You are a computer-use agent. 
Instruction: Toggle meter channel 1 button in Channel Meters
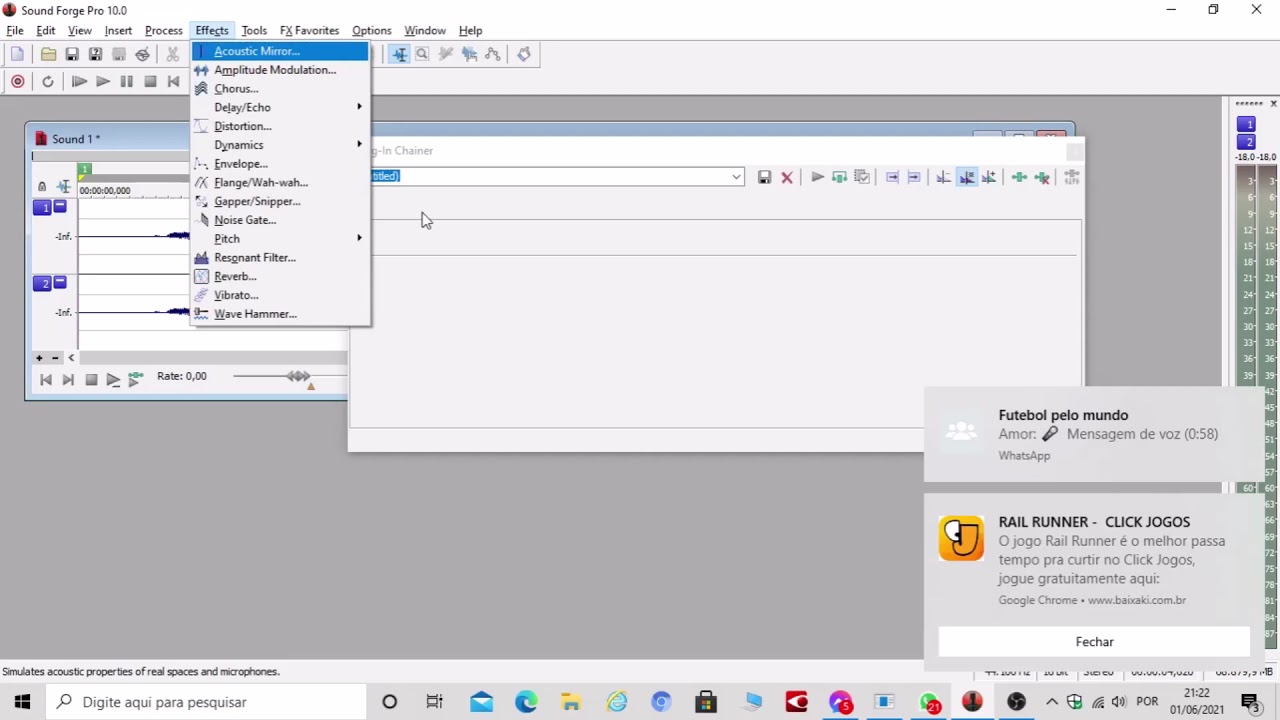[1246, 124]
